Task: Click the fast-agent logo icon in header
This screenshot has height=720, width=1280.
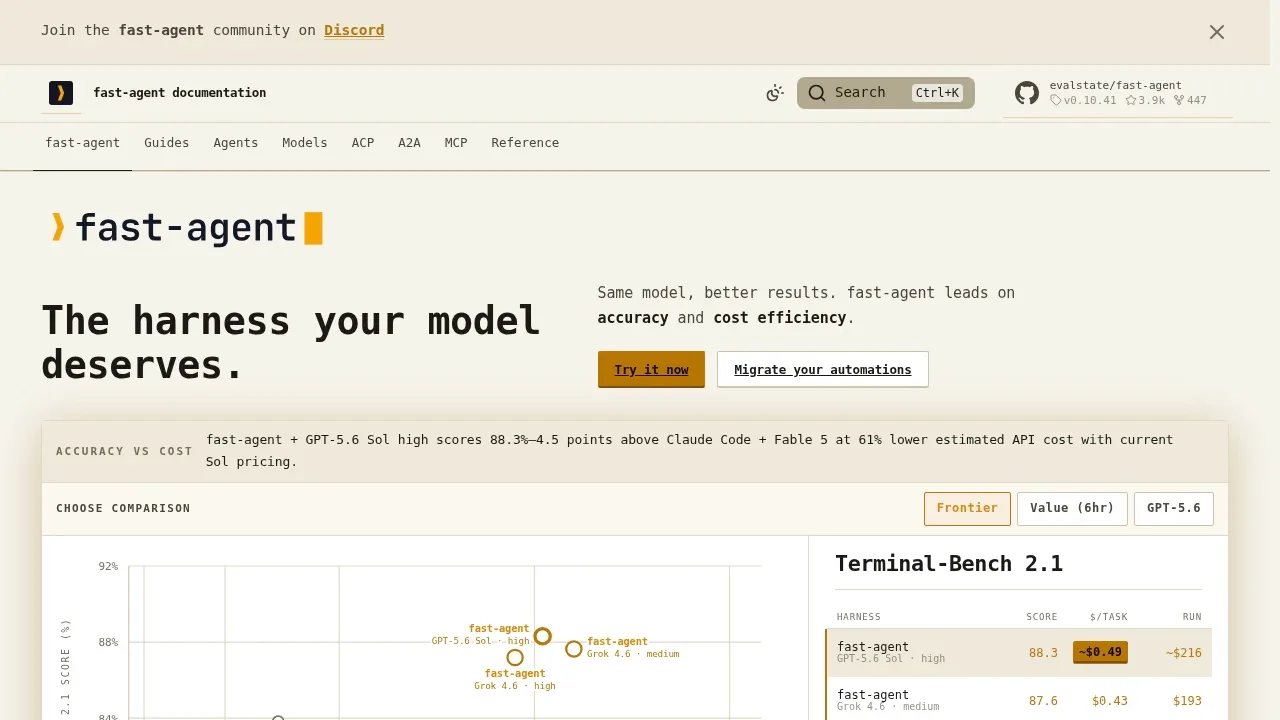Action: (x=61, y=93)
